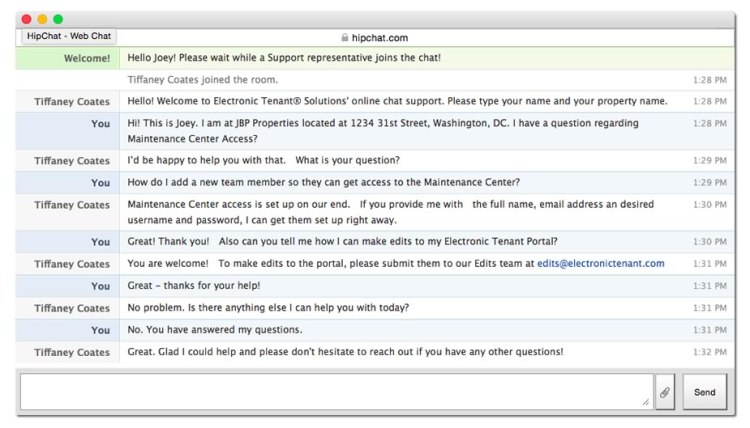
Task: Click "You" beside "No. You have answered my questions."
Action: pos(100,330)
